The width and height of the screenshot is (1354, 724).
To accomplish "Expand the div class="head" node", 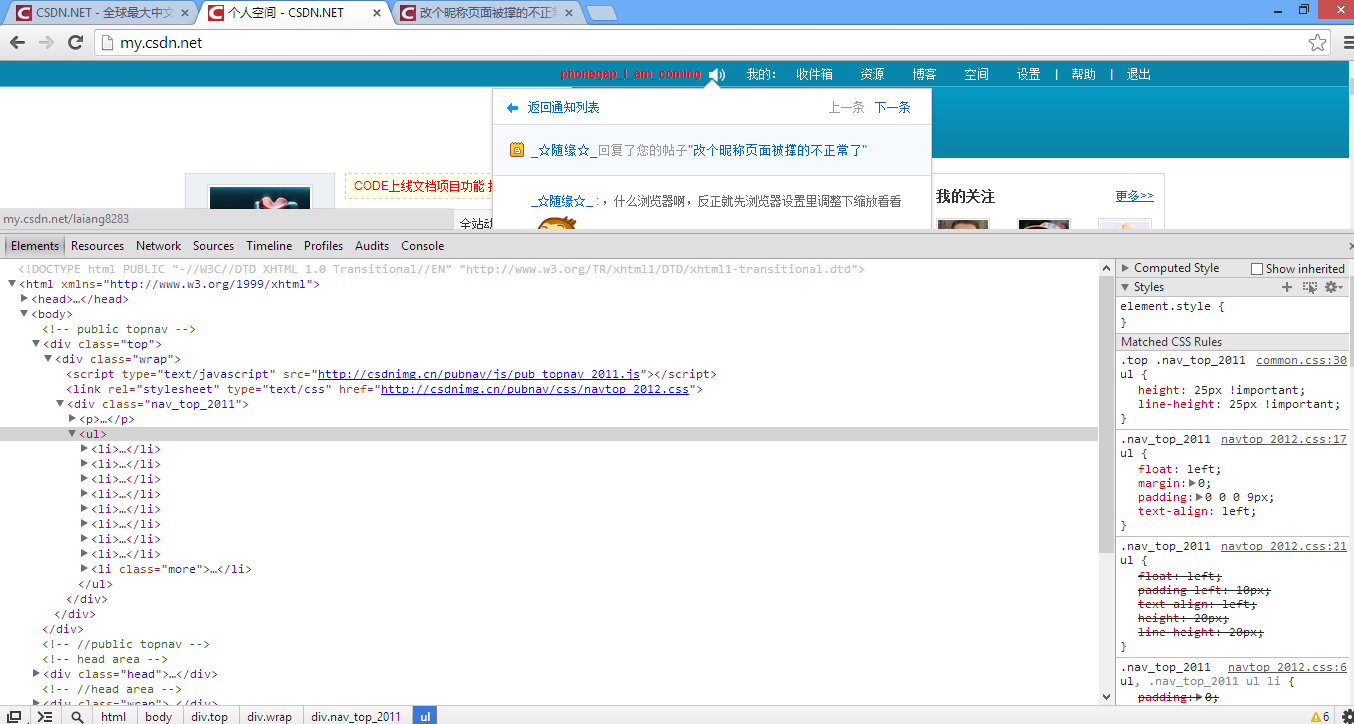I will point(36,674).
